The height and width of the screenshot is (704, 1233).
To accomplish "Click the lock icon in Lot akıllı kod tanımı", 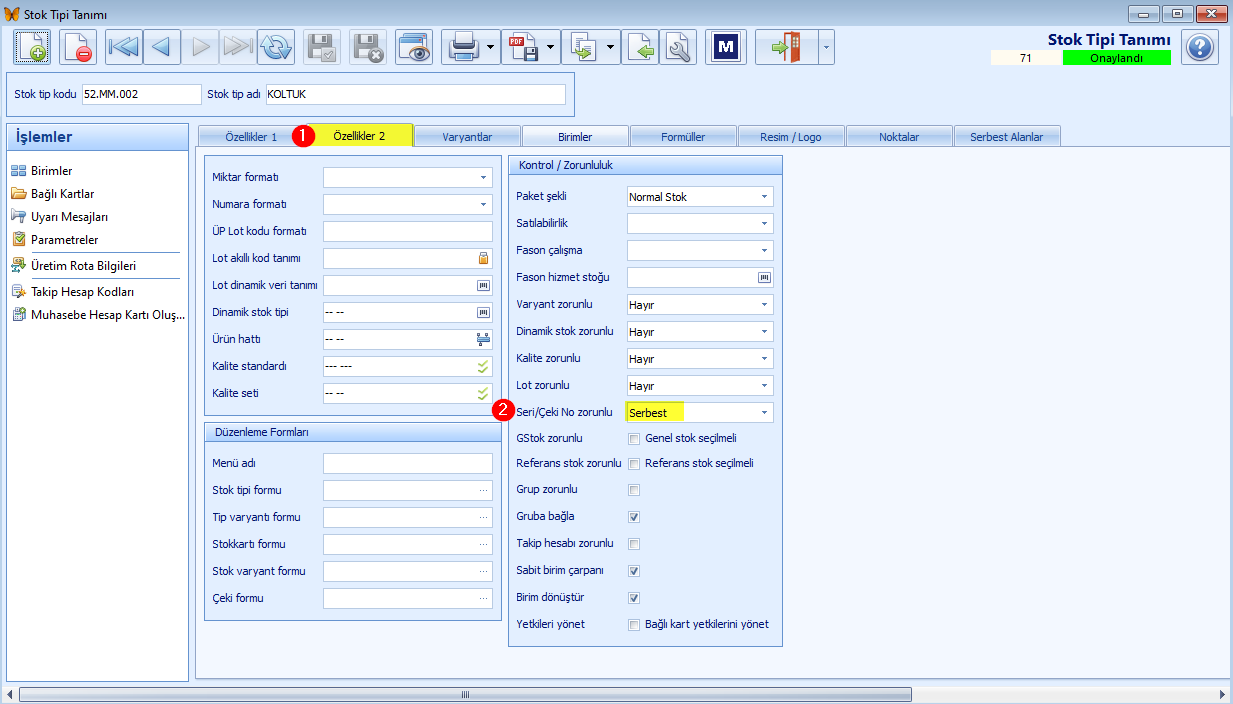I will pos(483,258).
